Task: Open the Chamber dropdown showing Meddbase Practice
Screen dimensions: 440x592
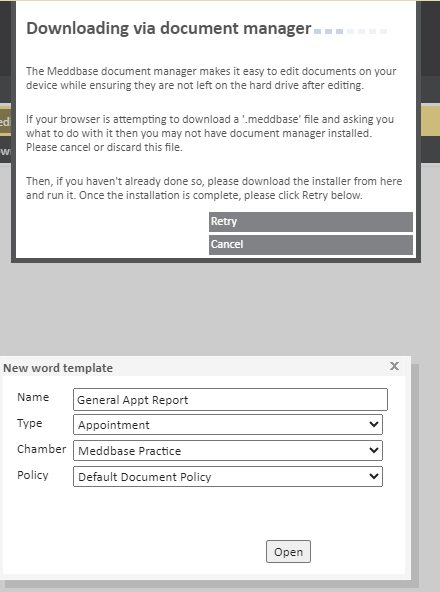Action: tap(228, 450)
